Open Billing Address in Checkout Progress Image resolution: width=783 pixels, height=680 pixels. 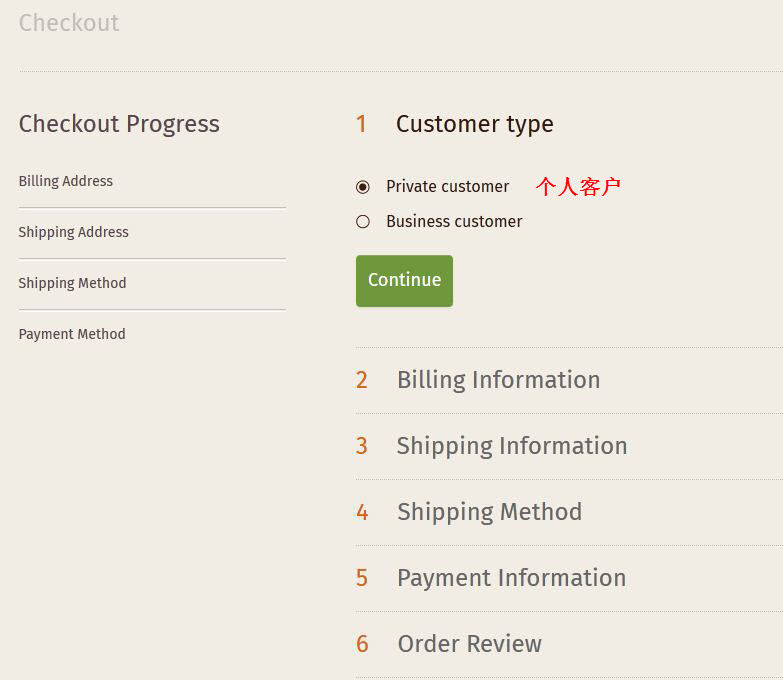pyautogui.click(x=65, y=181)
